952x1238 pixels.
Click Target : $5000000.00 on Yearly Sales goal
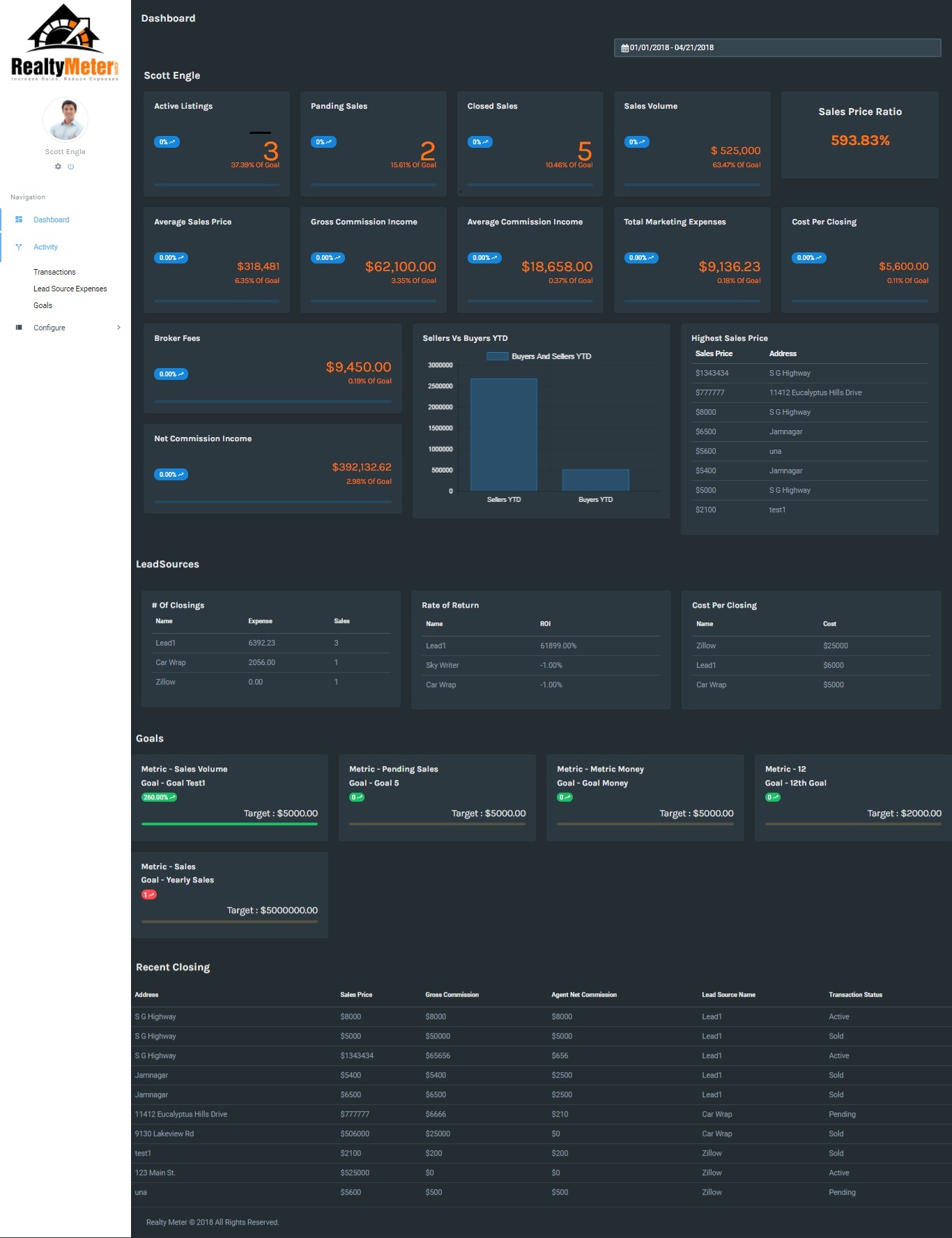[x=272, y=910]
